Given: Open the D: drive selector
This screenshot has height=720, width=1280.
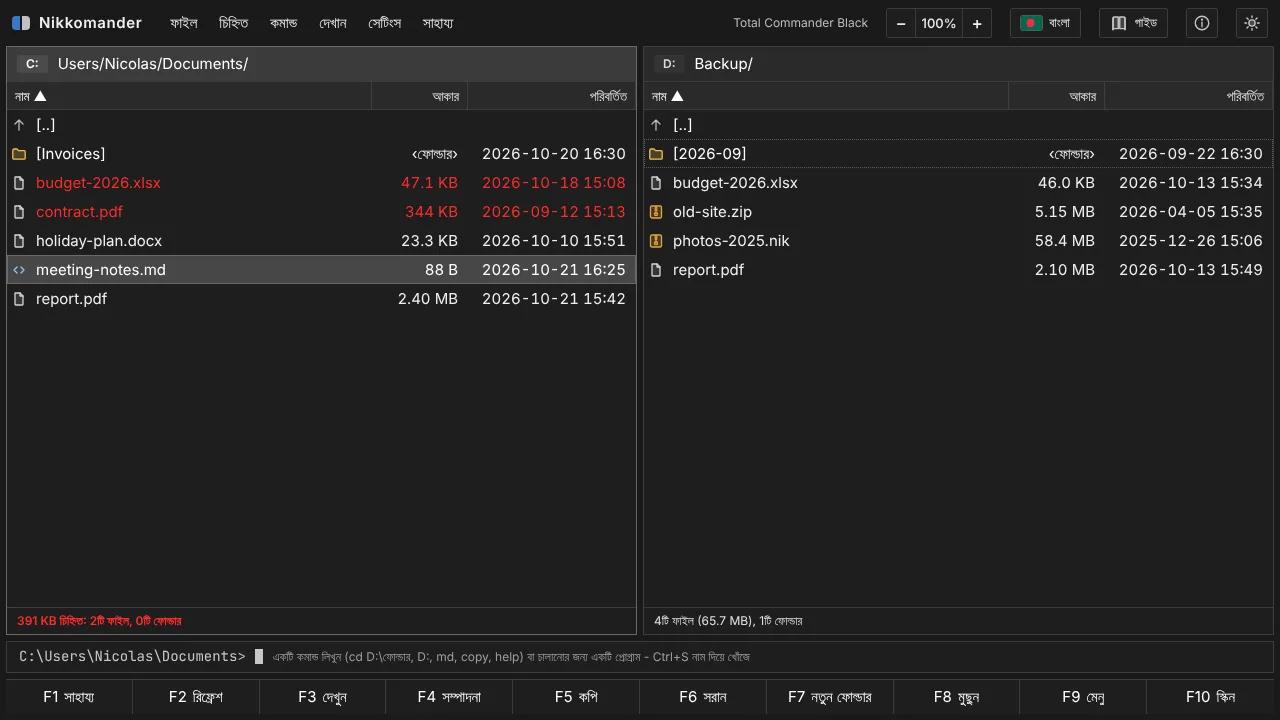Looking at the screenshot, I should click(669, 64).
